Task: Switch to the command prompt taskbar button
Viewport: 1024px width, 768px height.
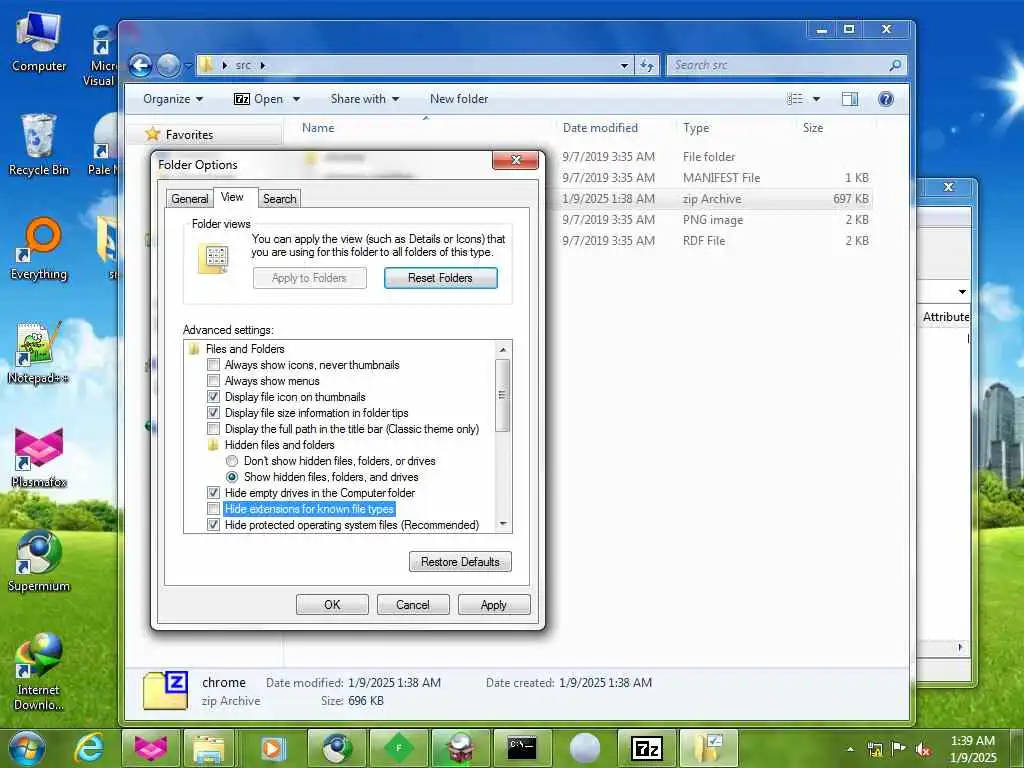Action: pos(522,748)
